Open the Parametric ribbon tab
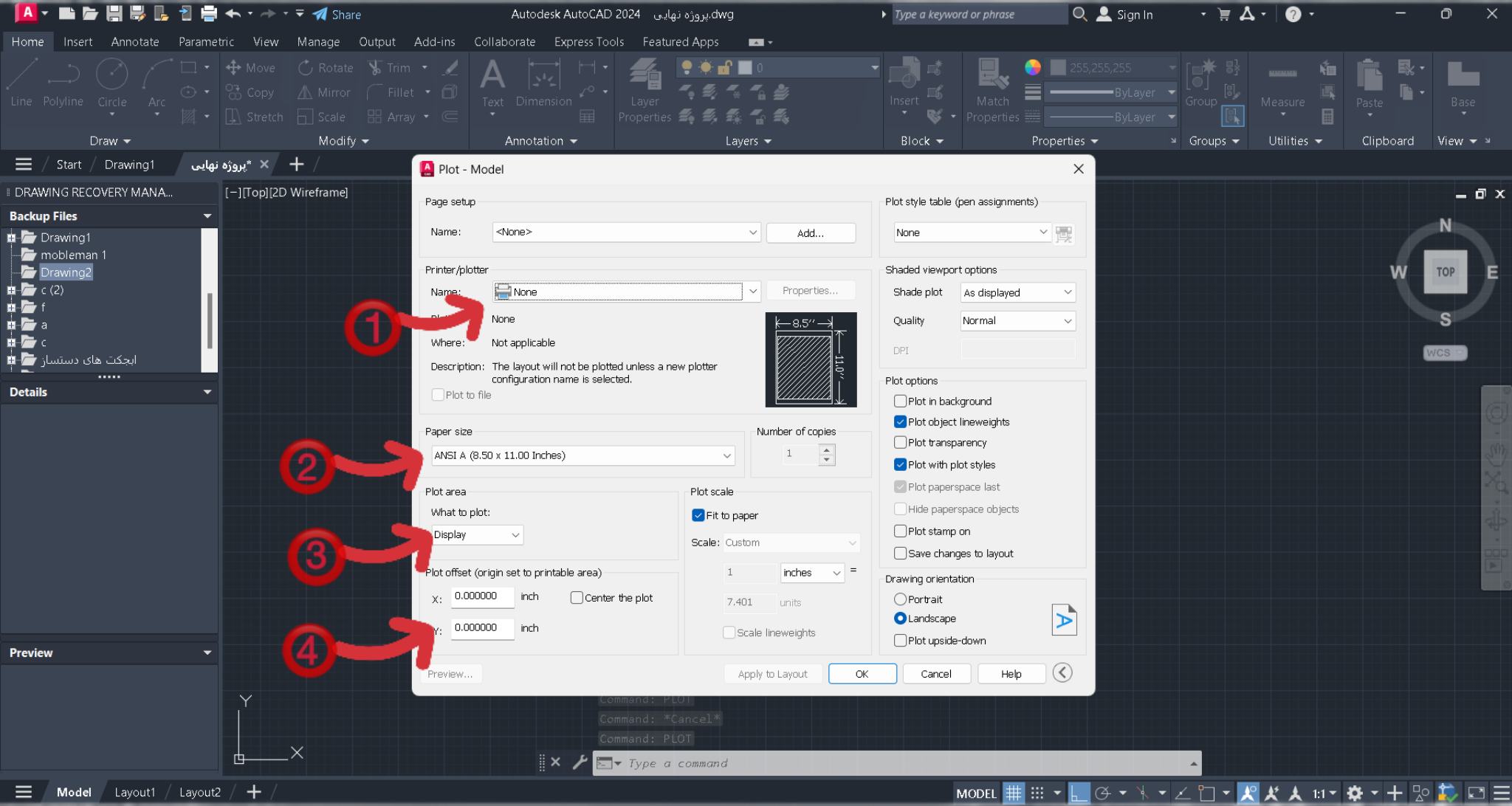The image size is (1512, 806). tap(206, 41)
